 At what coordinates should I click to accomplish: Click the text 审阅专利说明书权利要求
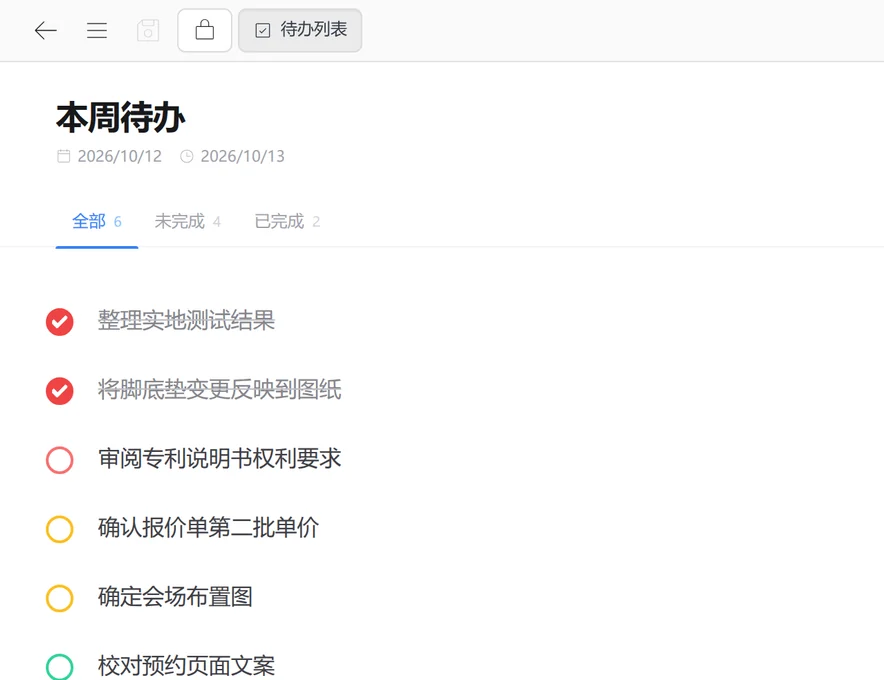(x=219, y=458)
